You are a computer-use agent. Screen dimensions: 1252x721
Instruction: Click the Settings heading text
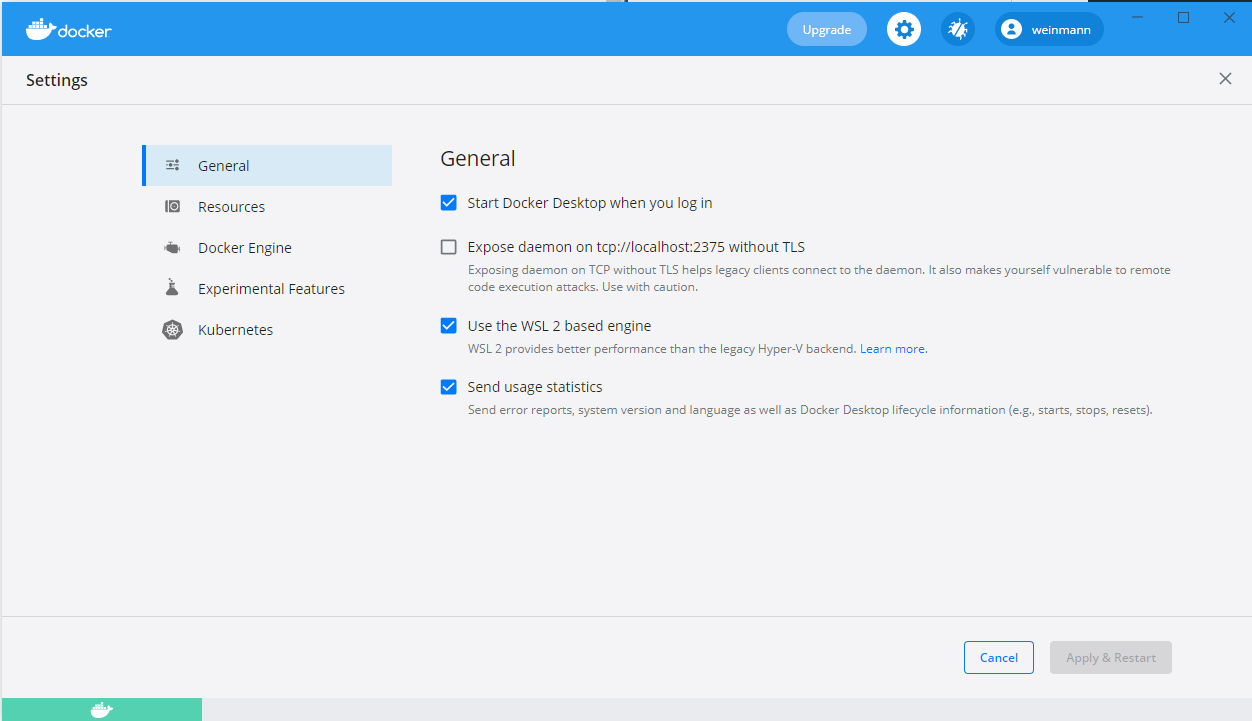57,80
